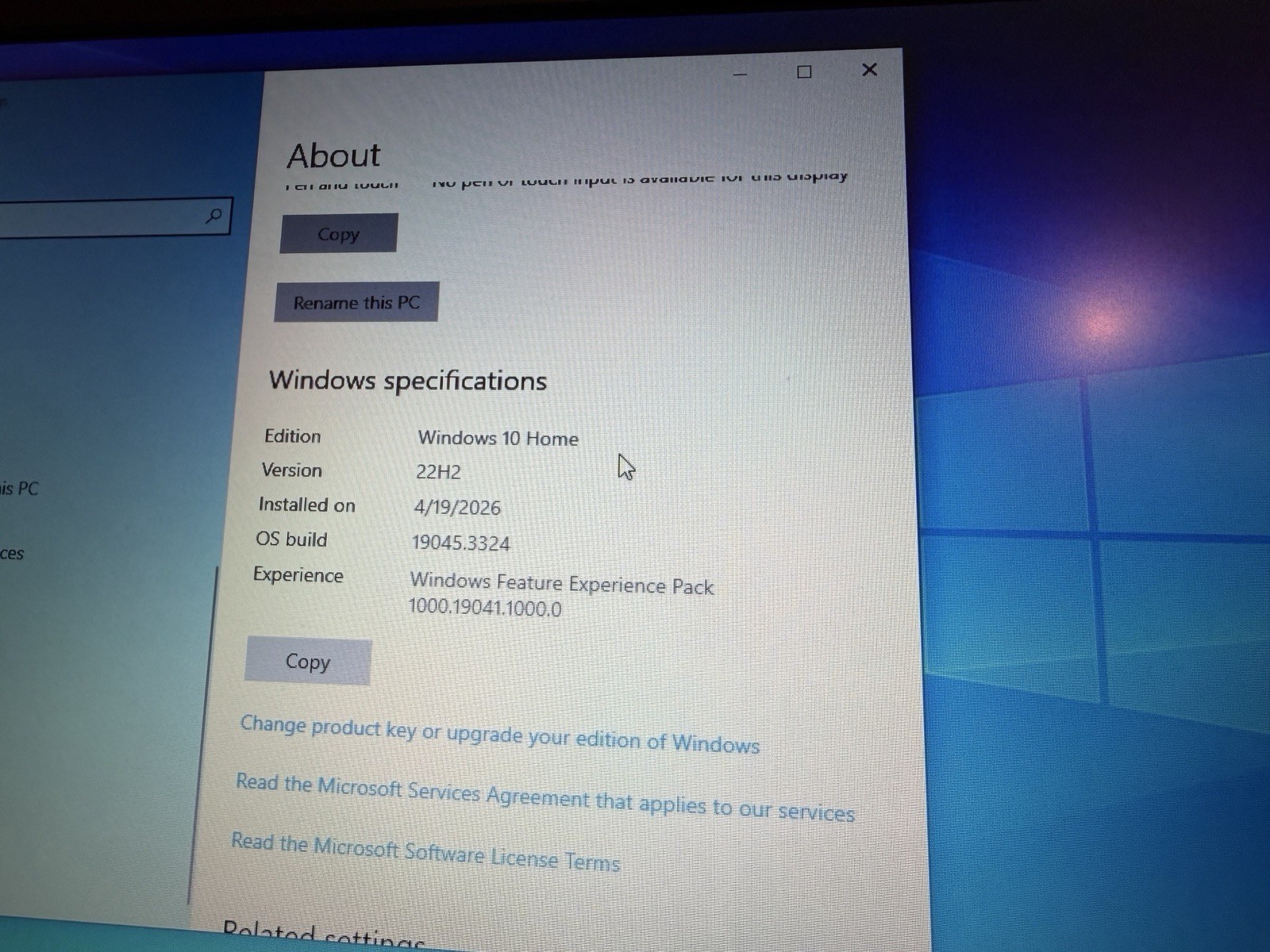The image size is (1270, 952).
Task: Click the Experience label
Action: [x=298, y=574]
